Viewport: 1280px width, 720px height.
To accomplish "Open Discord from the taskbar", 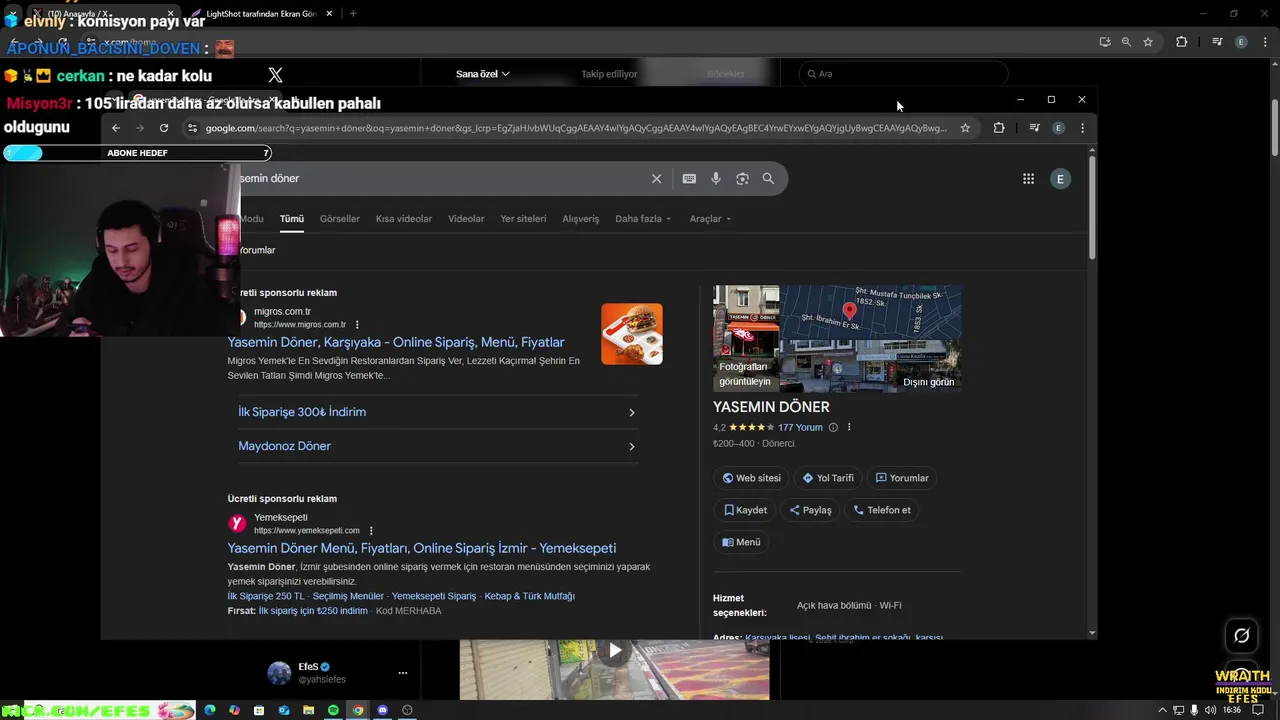I will 382,710.
